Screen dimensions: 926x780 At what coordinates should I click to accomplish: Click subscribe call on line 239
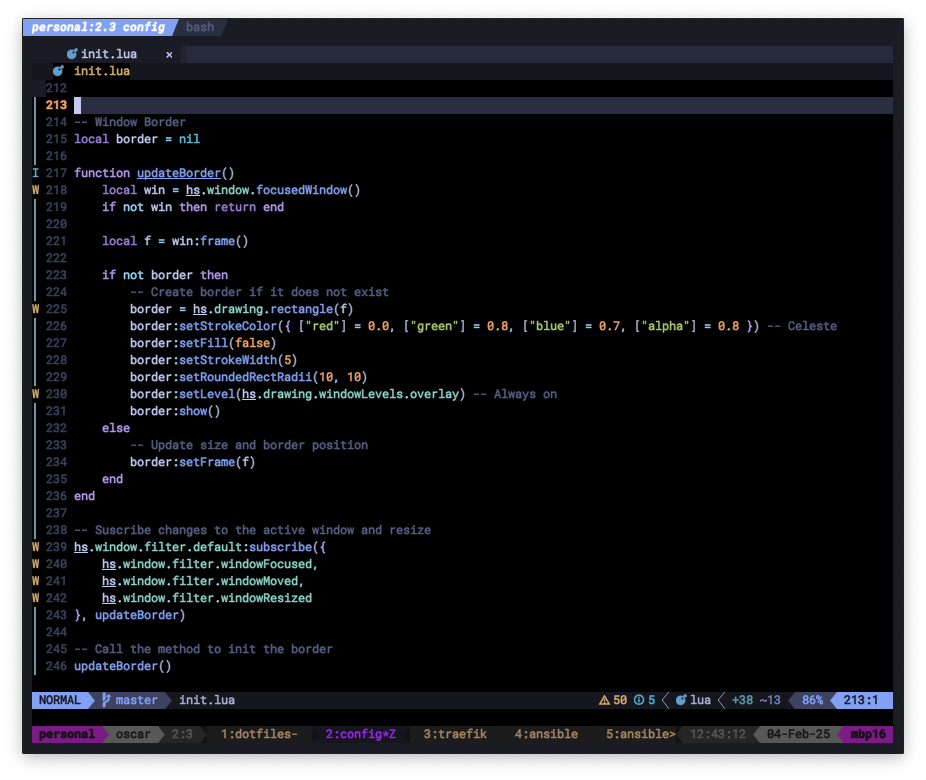tap(281, 547)
